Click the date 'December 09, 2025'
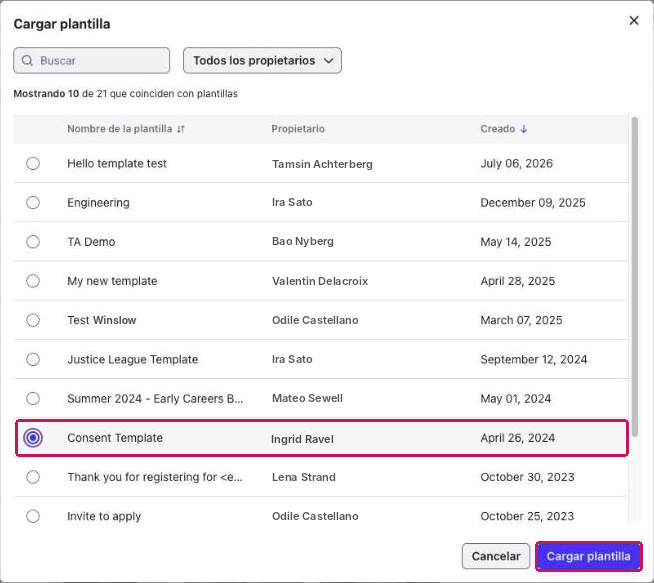Viewport: 654px width, 583px height. tap(533, 203)
